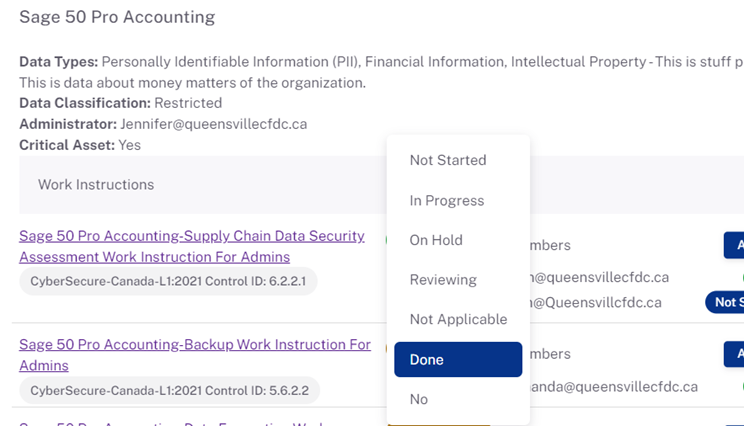Open the dark blue Not Started status badge
Viewport: 744px width, 426px height.
(725, 302)
